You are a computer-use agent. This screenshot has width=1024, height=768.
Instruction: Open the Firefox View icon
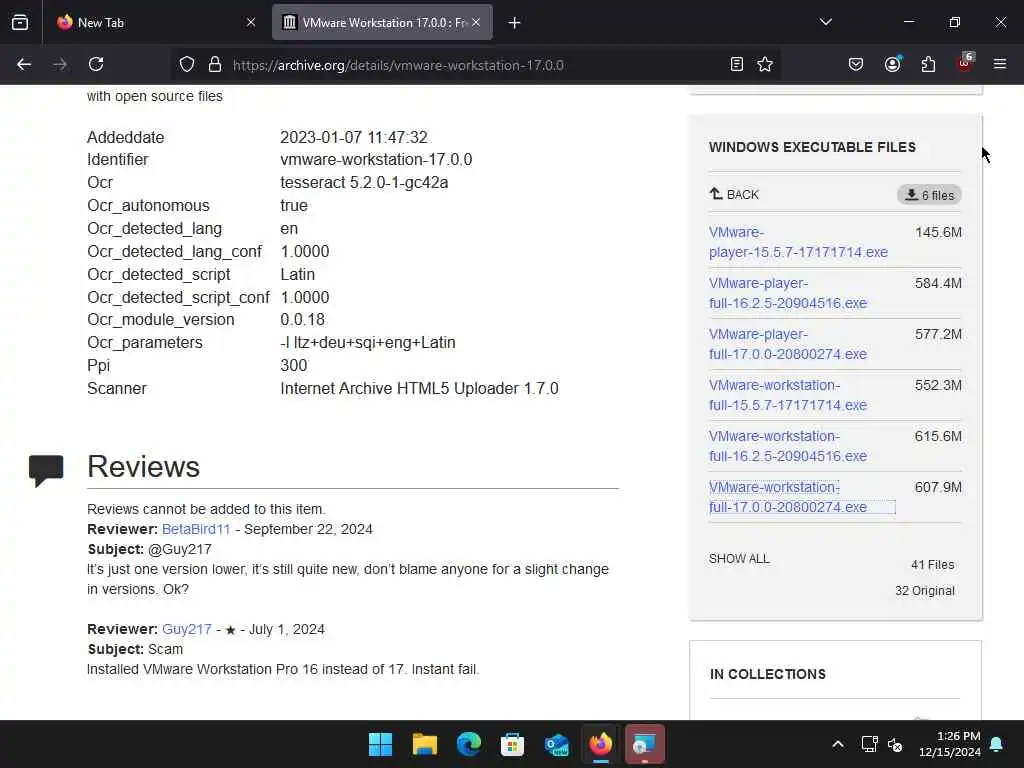tap(20, 23)
